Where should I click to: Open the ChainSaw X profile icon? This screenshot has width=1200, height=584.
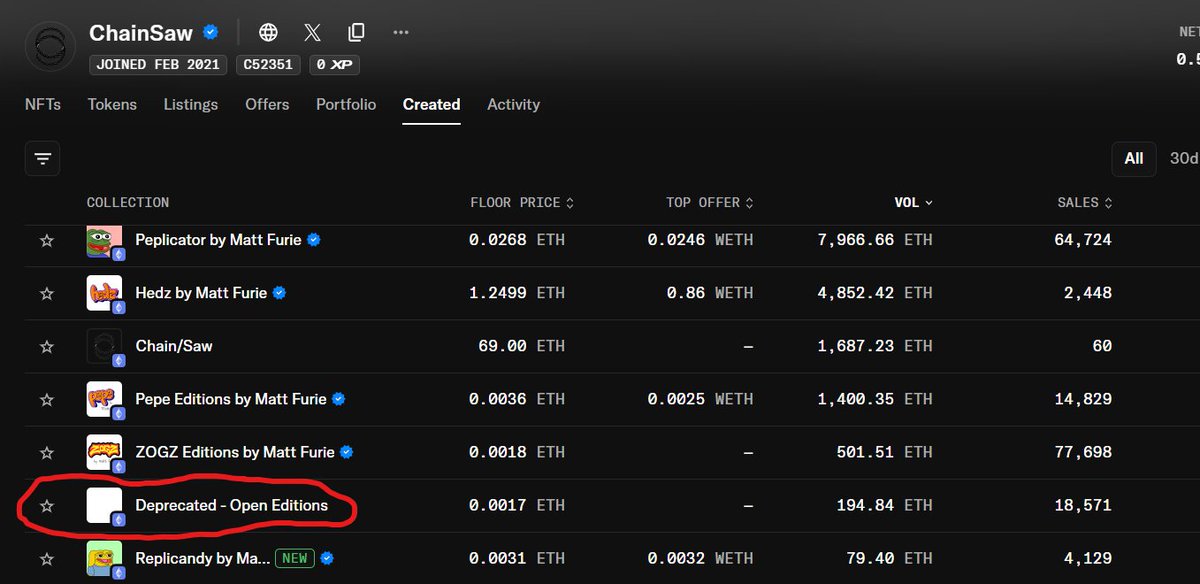pyautogui.click(x=312, y=32)
